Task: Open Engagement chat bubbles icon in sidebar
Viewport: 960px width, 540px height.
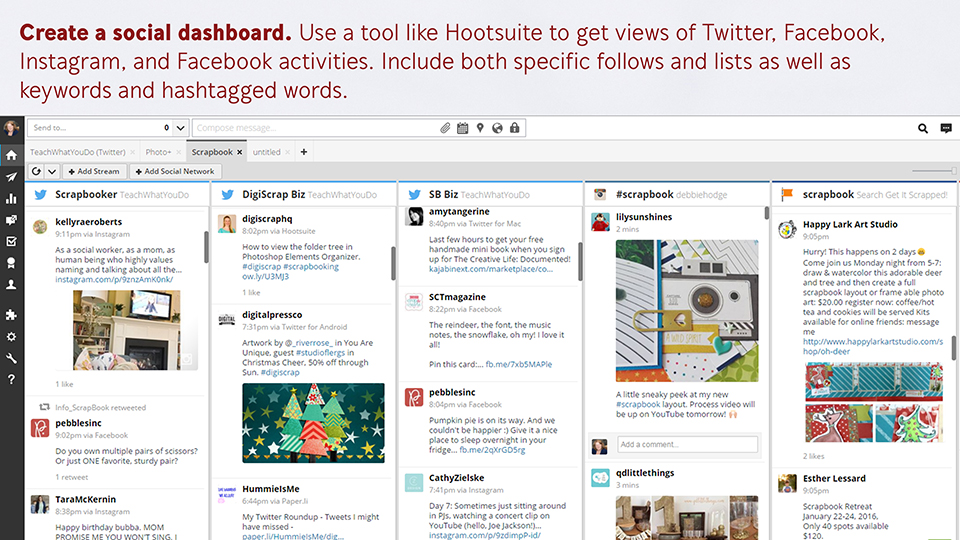Action: point(11,220)
